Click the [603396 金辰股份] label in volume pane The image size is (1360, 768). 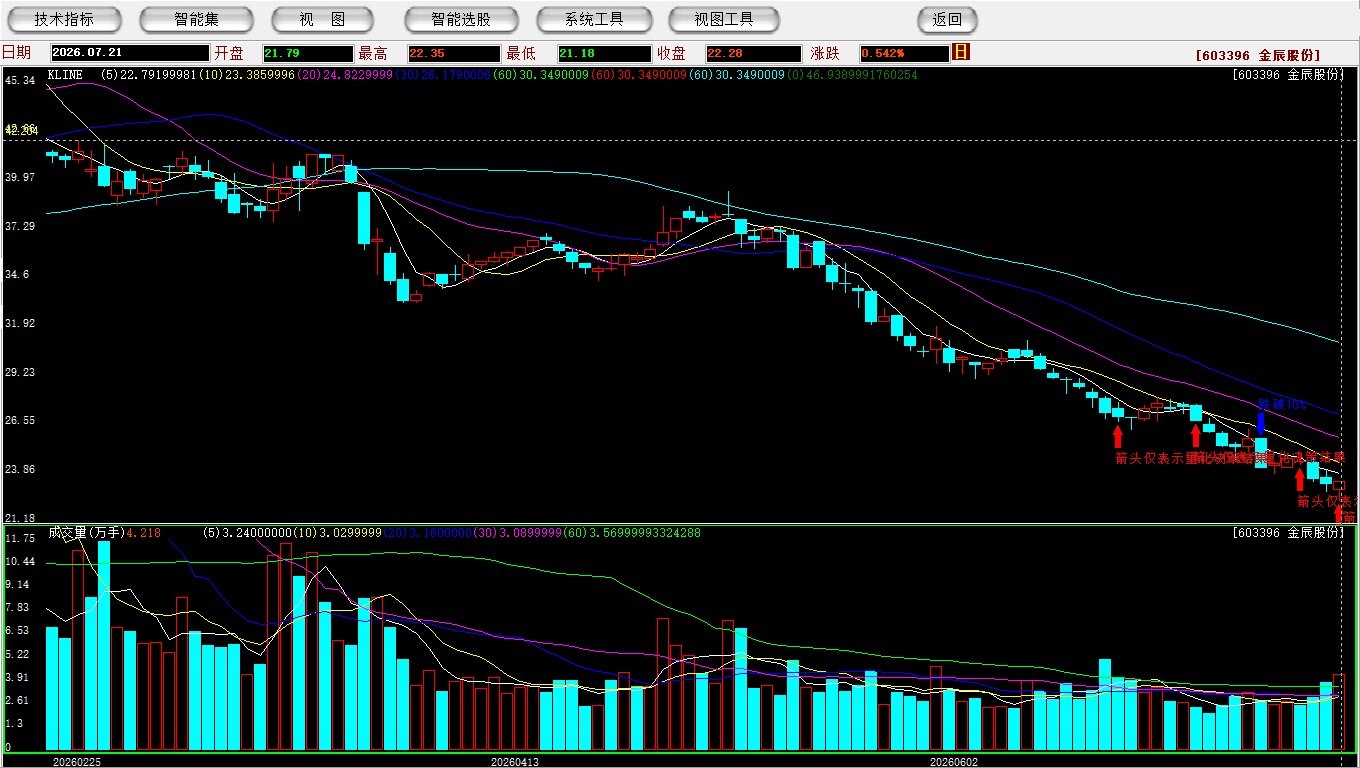point(1288,533)
